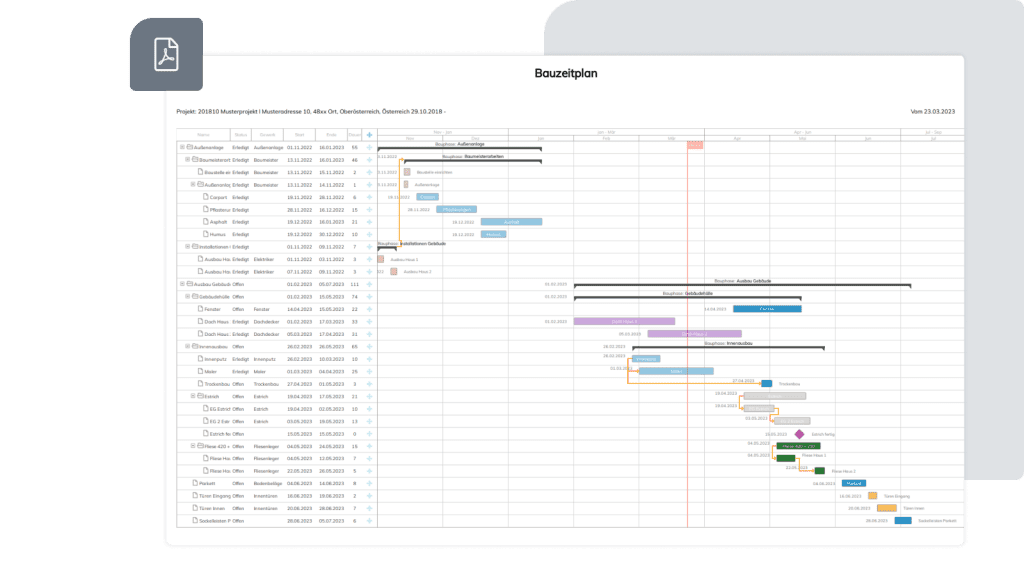Click the folder icon next to Innenausbau
1024x576 pixels.
(x=194, y=348)
